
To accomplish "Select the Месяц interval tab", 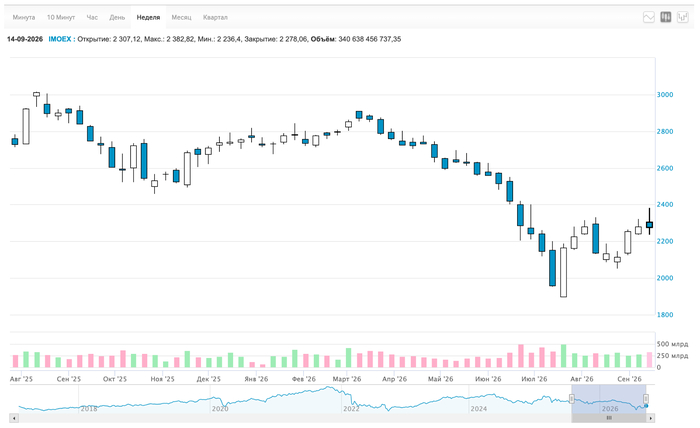I will click(x=181, y=17).
